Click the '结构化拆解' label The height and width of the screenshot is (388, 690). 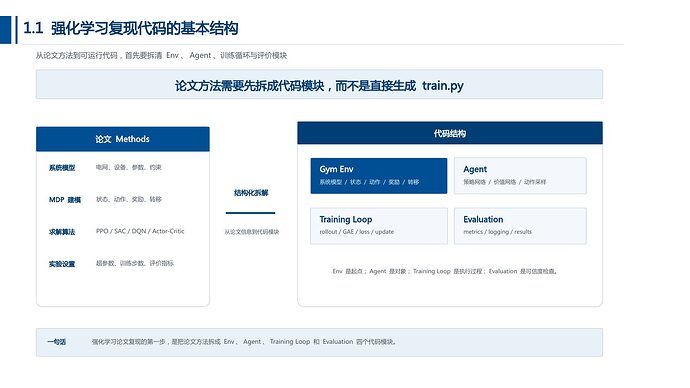pos(251,193)
